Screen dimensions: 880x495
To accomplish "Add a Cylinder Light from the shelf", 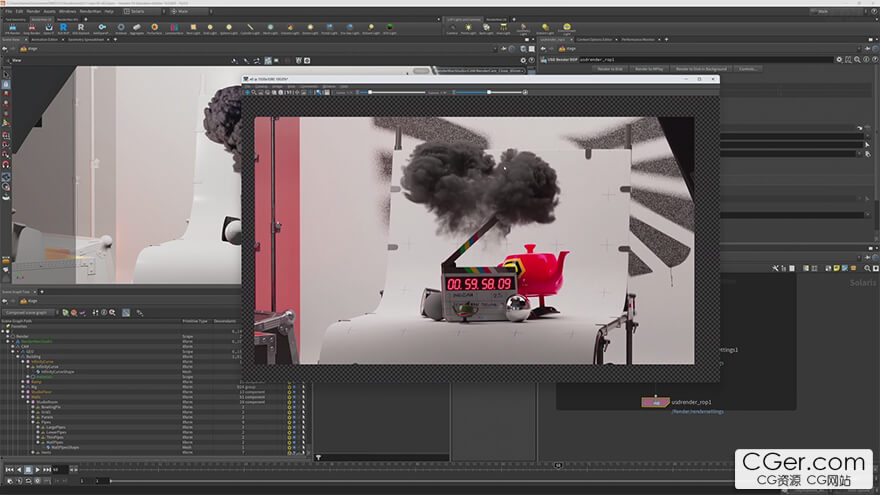I will 250,29.
